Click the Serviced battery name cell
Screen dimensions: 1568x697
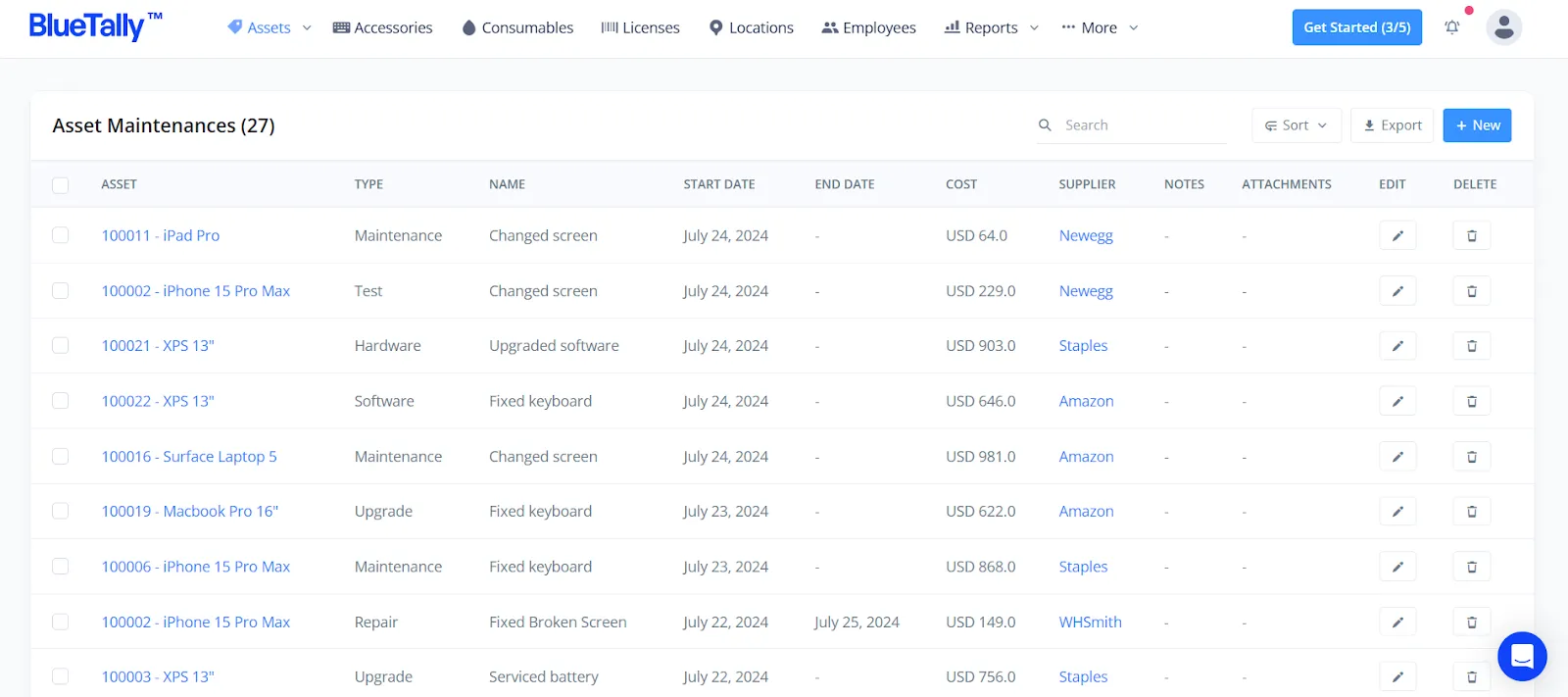click(x=544, y=677)
